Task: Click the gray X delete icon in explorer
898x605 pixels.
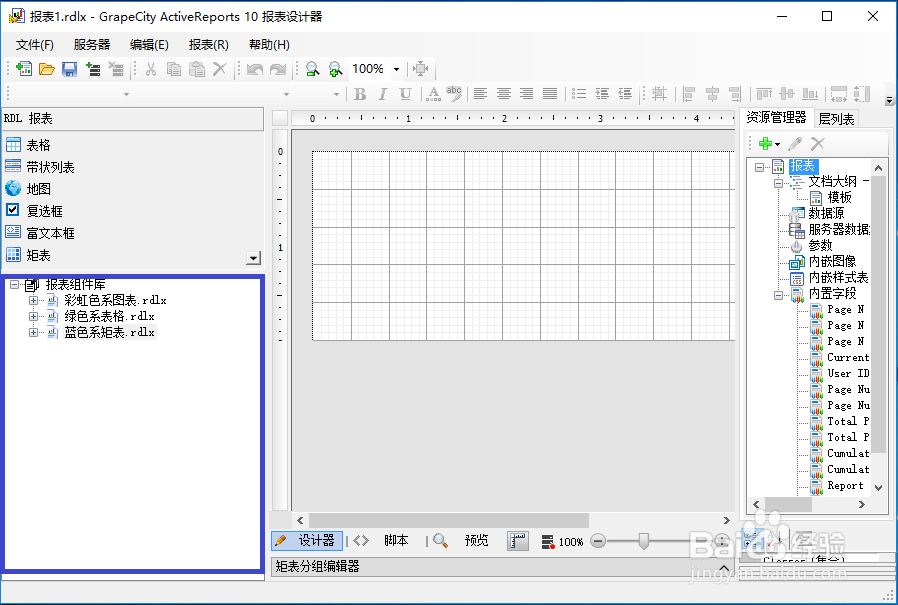Action: pyautogui.click(x=818, y=144)
